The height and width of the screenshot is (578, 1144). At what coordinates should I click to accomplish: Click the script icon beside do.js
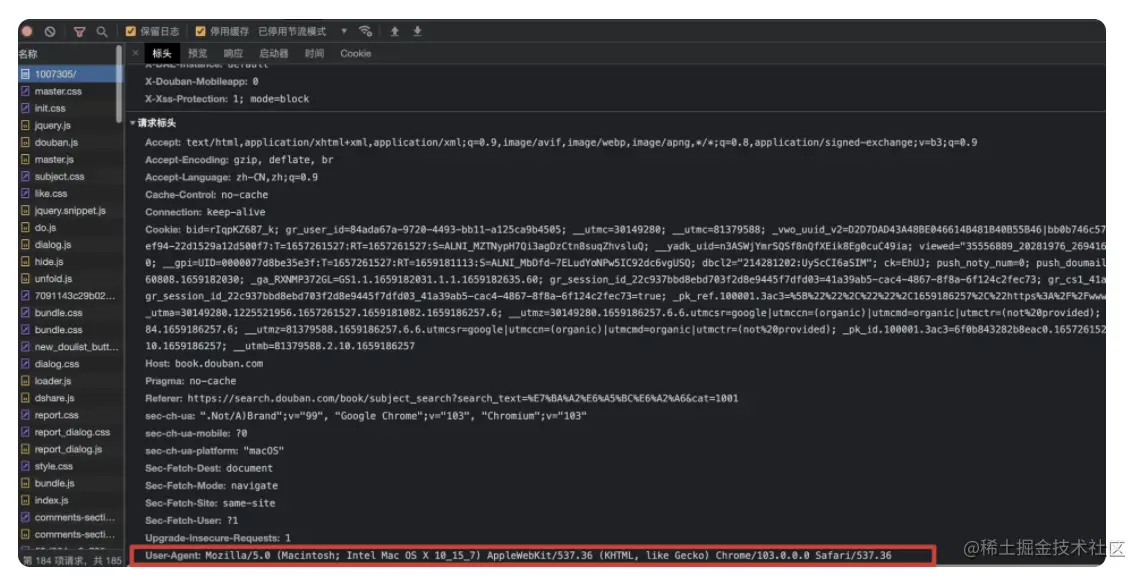pos(26,228)
